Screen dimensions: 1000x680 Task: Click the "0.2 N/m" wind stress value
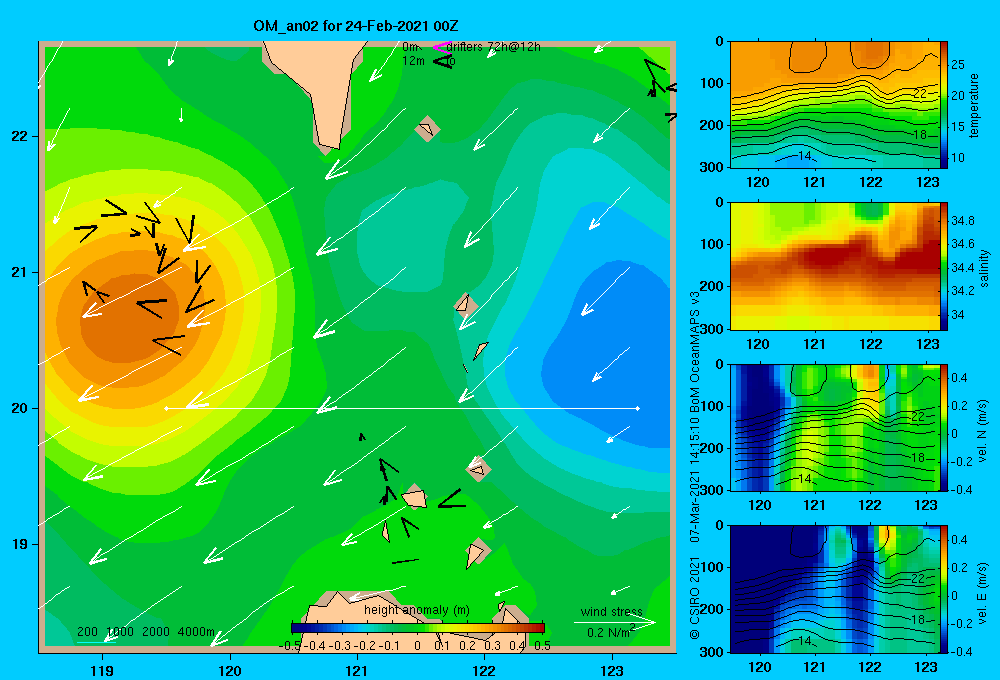[x=610, y=632]
